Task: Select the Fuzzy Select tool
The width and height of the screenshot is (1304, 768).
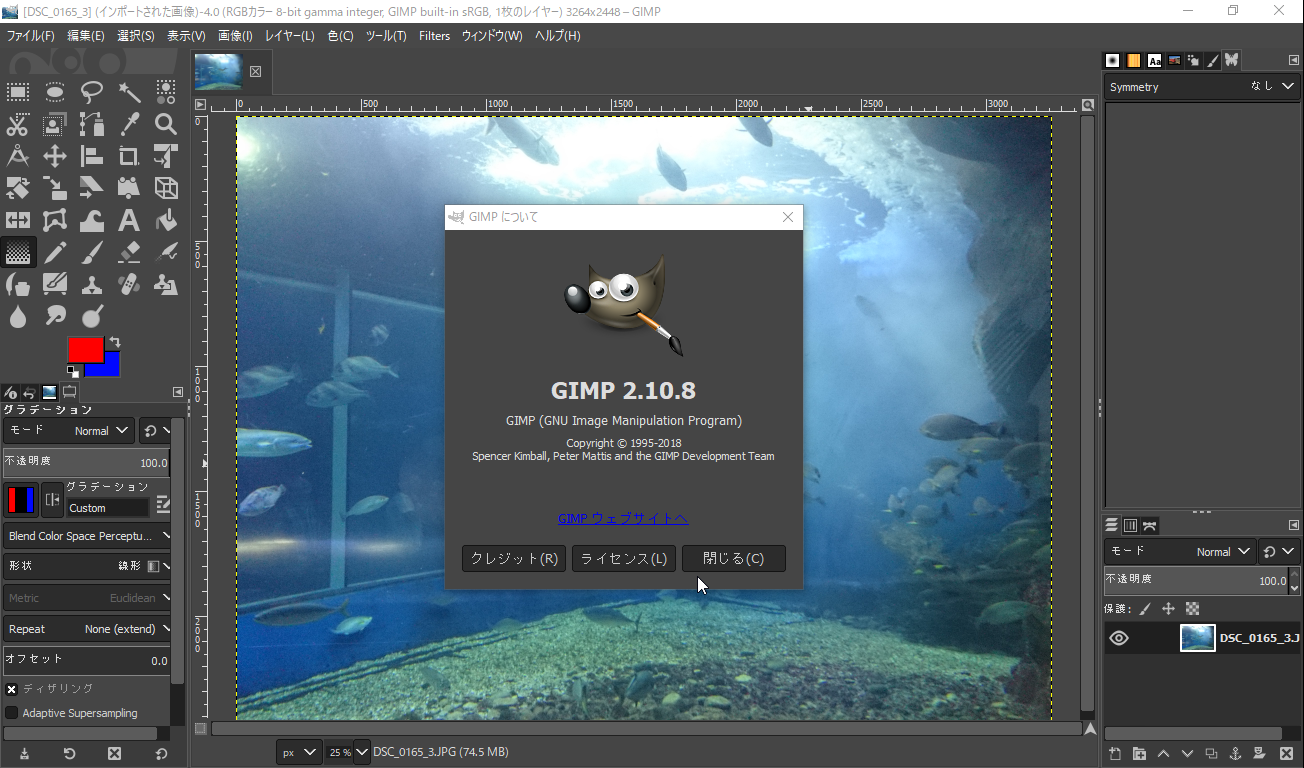Action: (x=129, y=92)
